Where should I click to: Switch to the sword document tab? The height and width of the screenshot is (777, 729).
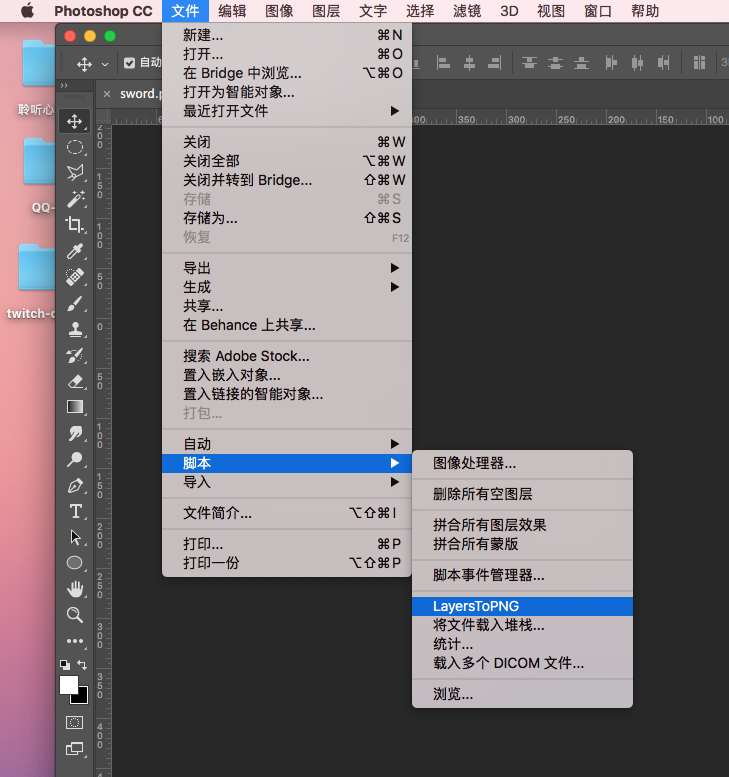click(141, 94)
